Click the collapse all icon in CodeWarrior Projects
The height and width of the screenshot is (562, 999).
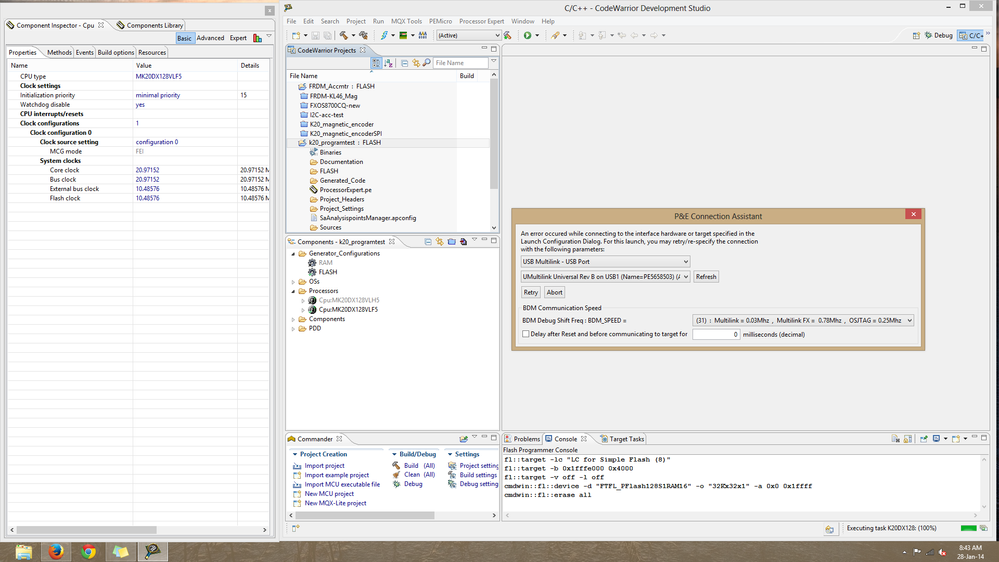404,63
